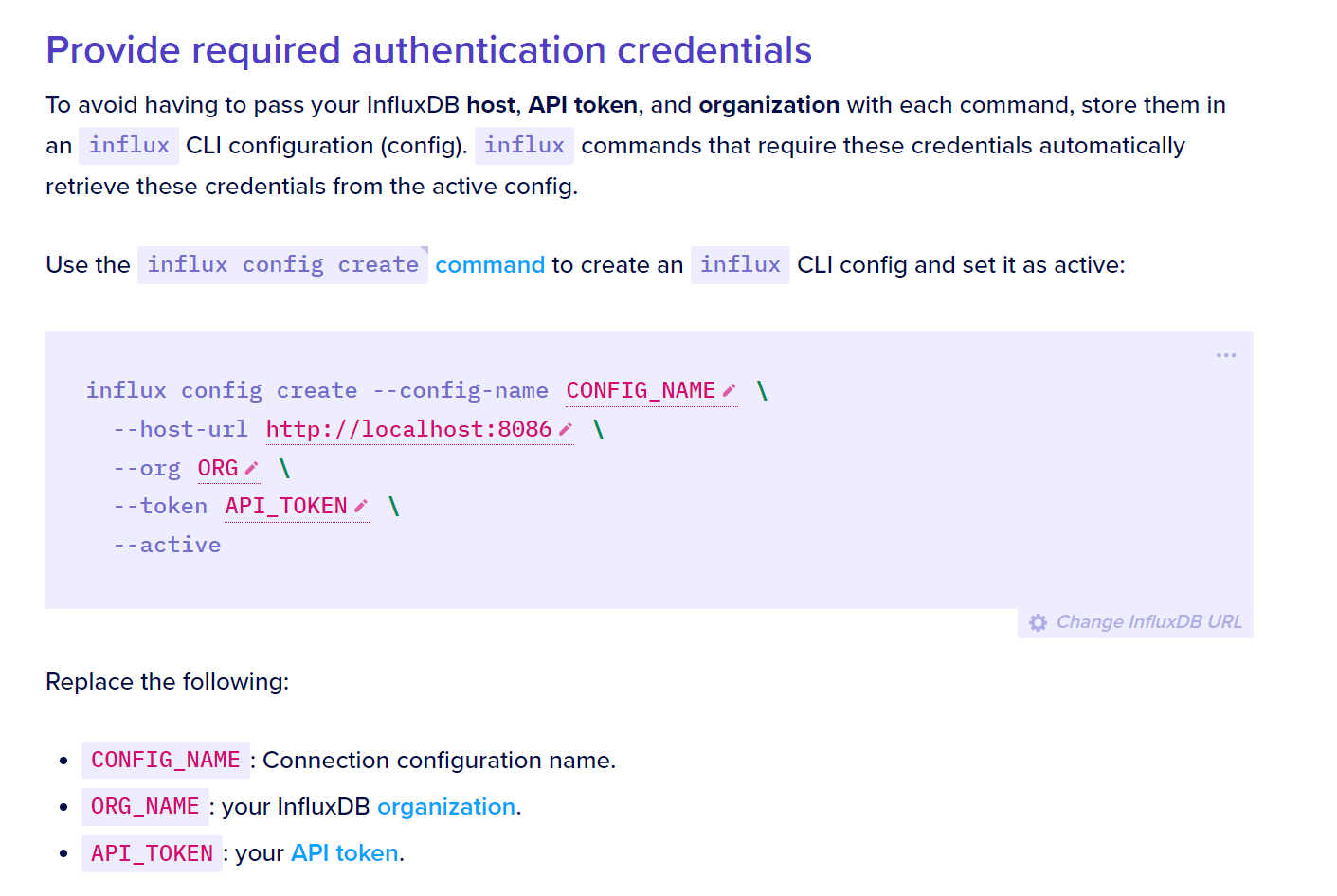Edit the CONFIG_NAME placeholder in code block
The image size is (1337, 896).
click(x=641, y=390)
